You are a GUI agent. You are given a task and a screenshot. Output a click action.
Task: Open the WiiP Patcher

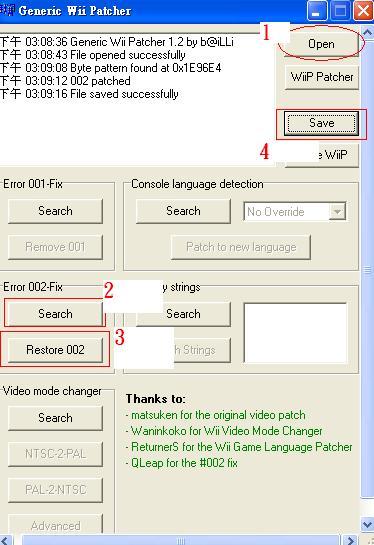click(x=322, y=77)
